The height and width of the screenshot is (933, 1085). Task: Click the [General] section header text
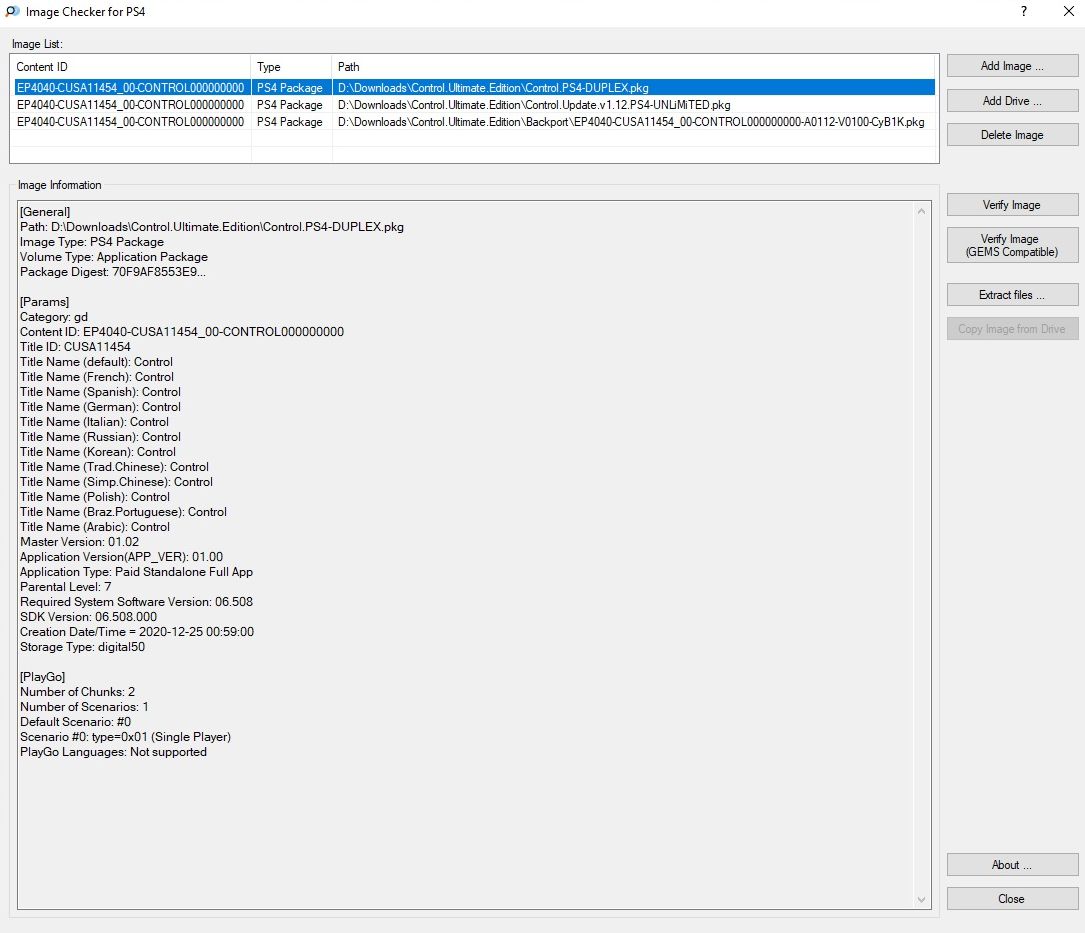pyautogui.click(x=45, y=212)
